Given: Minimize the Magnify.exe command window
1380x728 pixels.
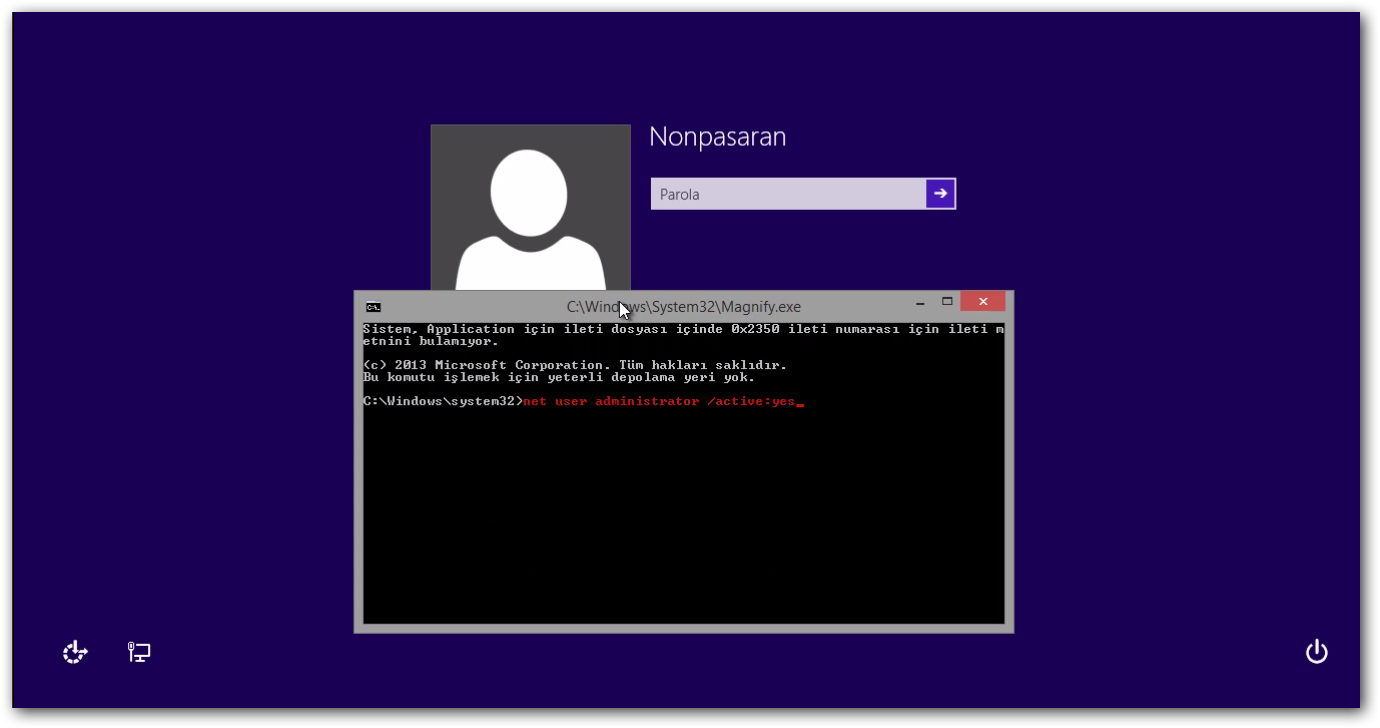Looking at the screenshot, I should (920, 303).
